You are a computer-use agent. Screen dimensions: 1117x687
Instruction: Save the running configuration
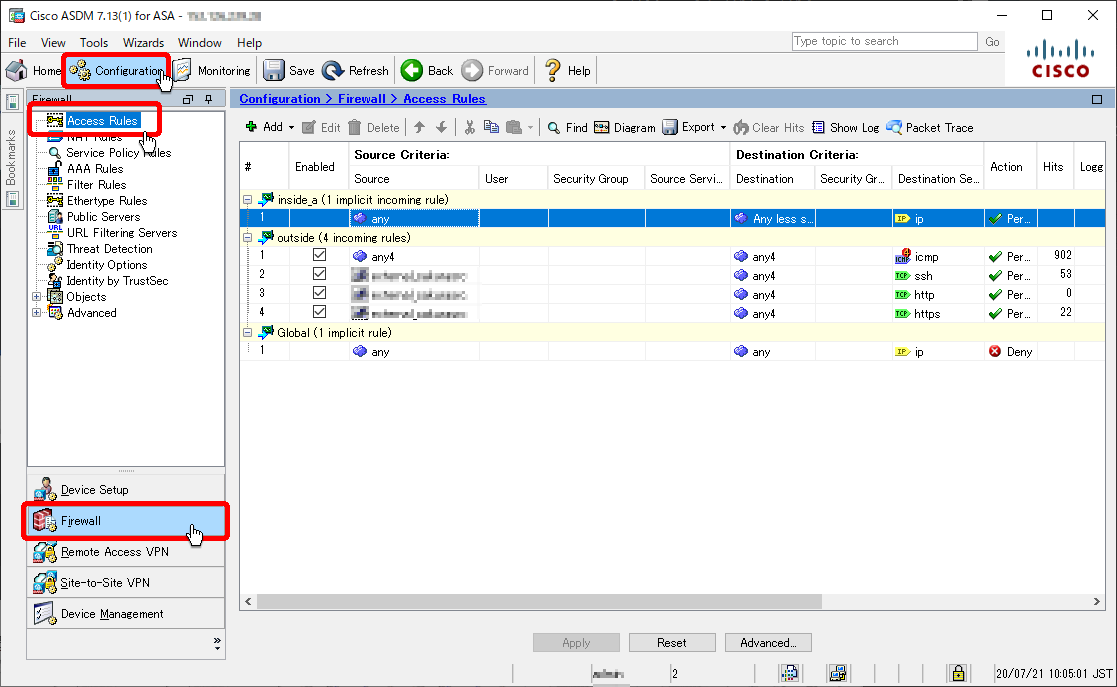[289, 71]
